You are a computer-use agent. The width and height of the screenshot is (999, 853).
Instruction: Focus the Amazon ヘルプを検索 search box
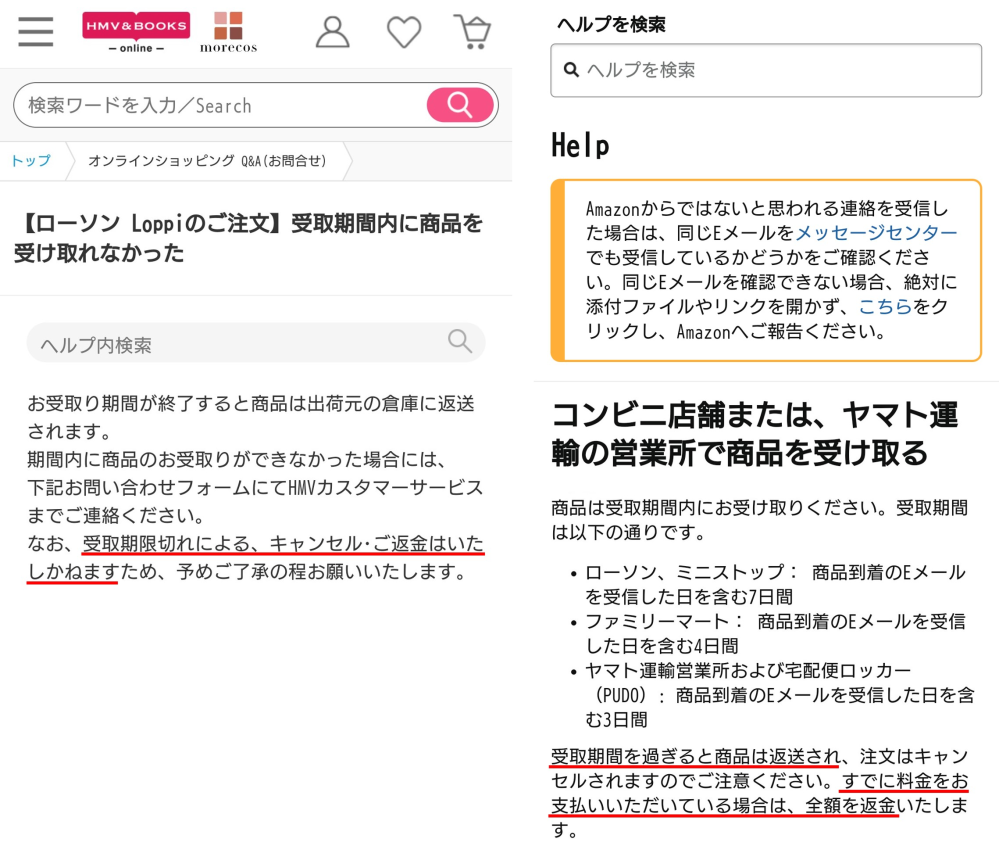pos(766,70)
